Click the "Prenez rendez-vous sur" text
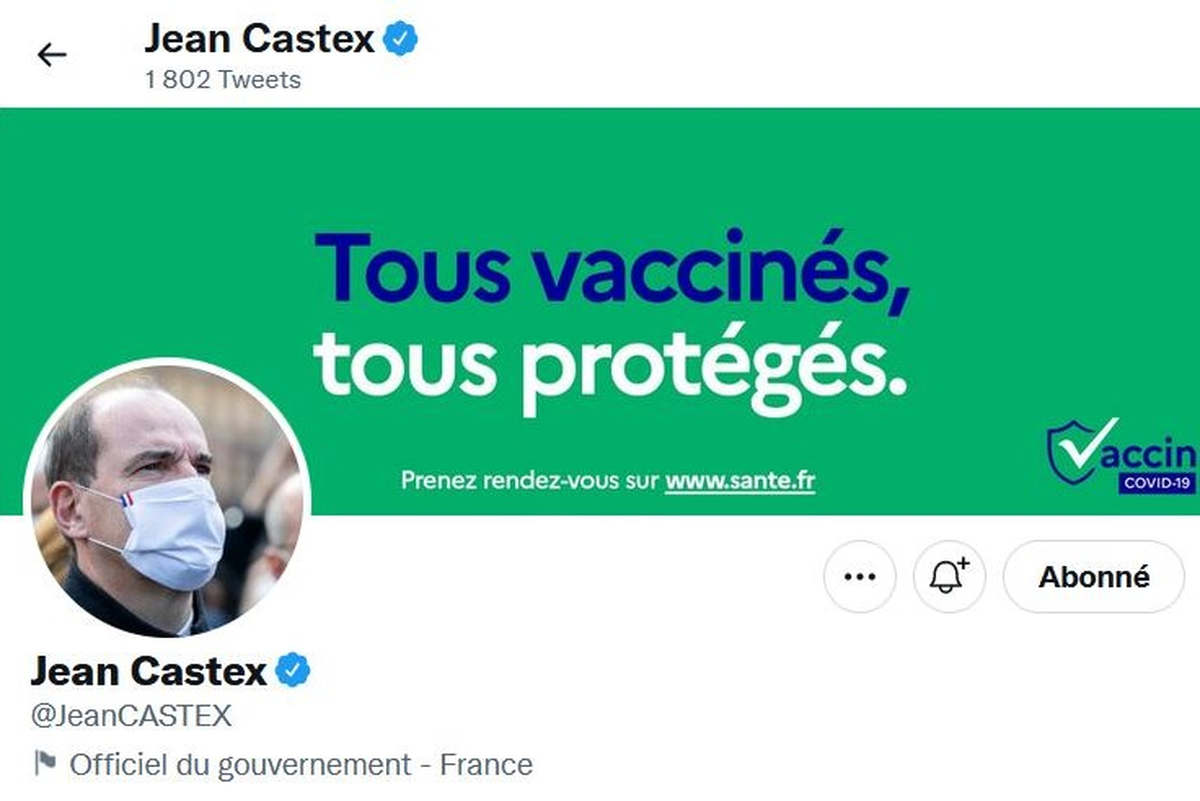Image resolution: width=1200 pixels, height=801 pixels. pos(528,481)
